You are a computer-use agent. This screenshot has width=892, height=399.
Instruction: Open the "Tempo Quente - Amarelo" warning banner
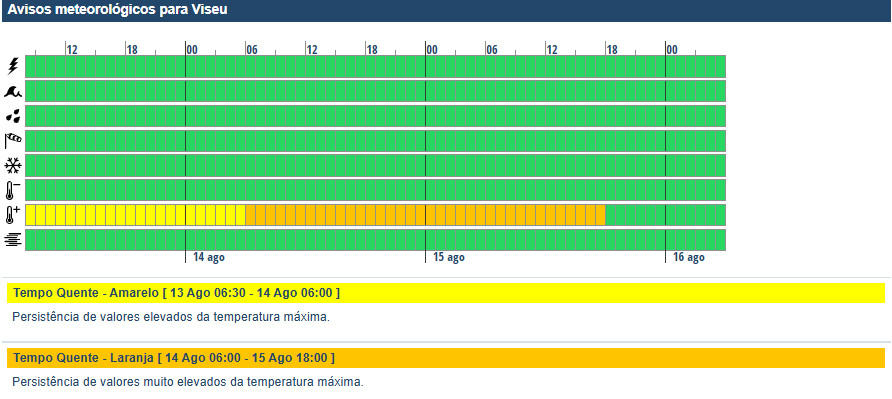pyautogui.click(x=446, y=293)
